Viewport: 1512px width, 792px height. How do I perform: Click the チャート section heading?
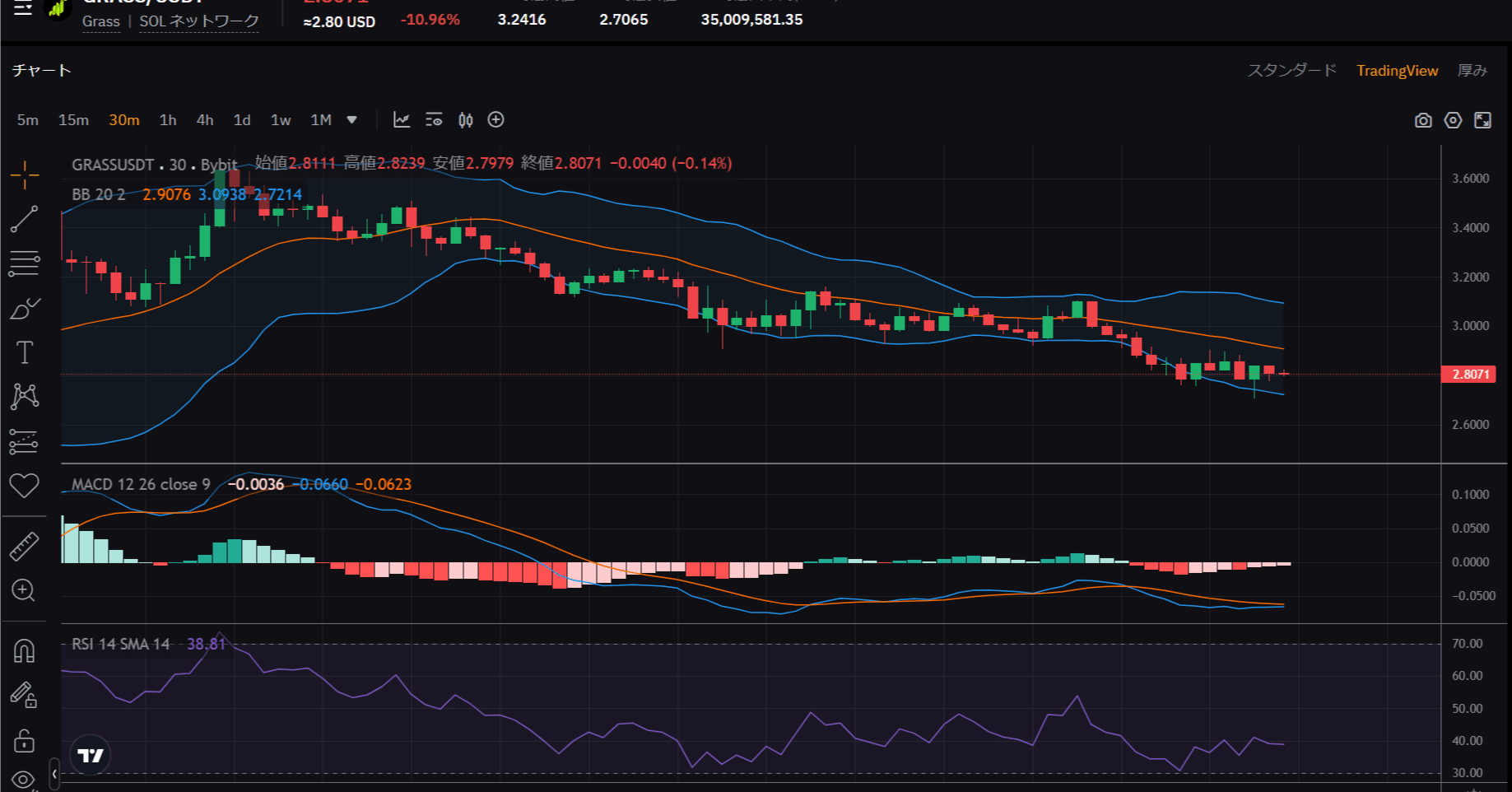point(42,71)
